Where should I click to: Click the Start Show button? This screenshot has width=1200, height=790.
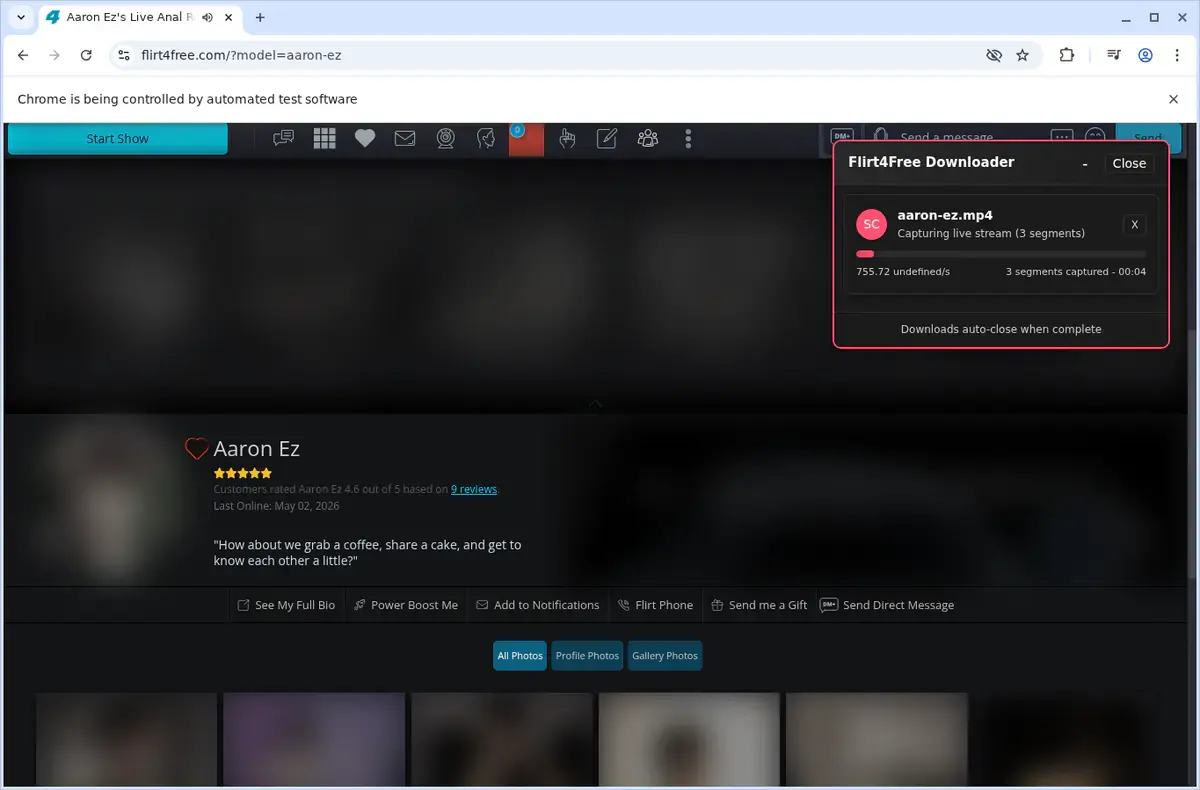pyautogui.click(x=117, y=139)
